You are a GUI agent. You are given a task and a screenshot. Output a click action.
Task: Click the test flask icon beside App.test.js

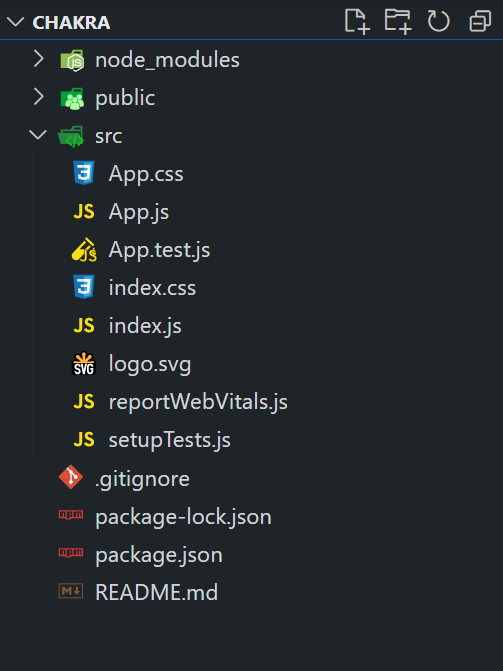pos(84,249)
